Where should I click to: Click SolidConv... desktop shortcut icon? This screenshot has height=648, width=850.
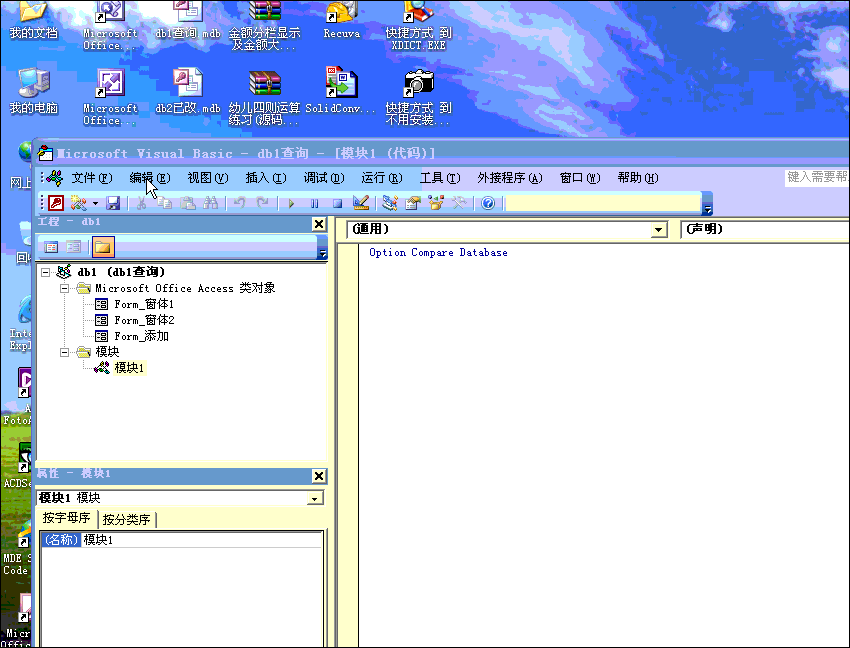pos(340,91)
